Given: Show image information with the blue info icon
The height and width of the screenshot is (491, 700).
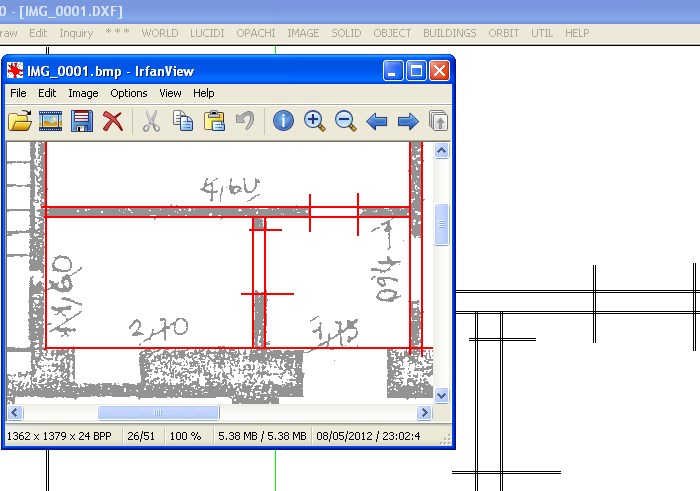Looking at the screenshot, I should (x=283, y=121).
